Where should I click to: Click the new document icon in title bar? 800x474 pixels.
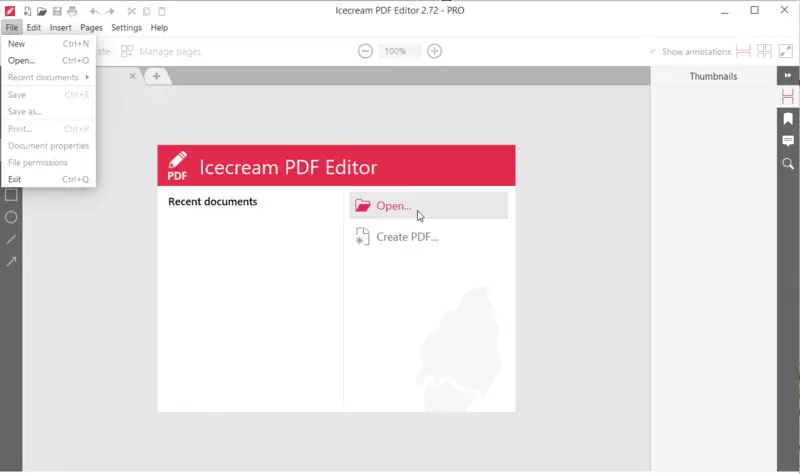click(27, 11)
